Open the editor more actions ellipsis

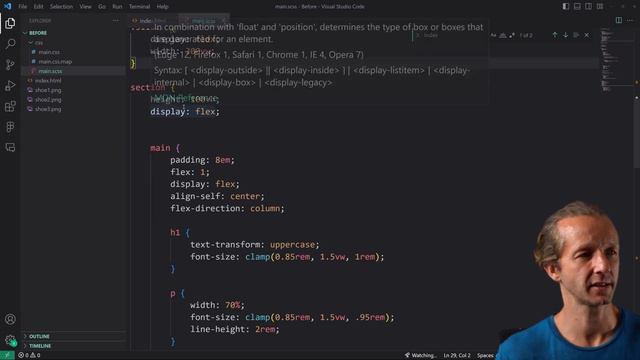tap(630, 20)
